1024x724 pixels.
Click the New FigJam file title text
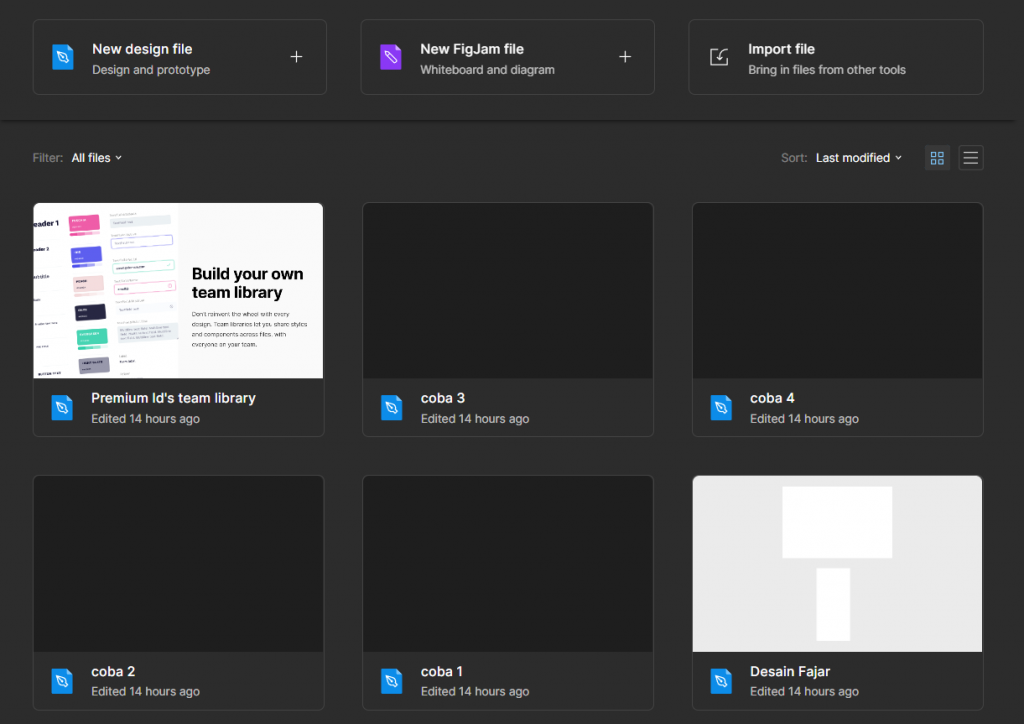point(471,49)
